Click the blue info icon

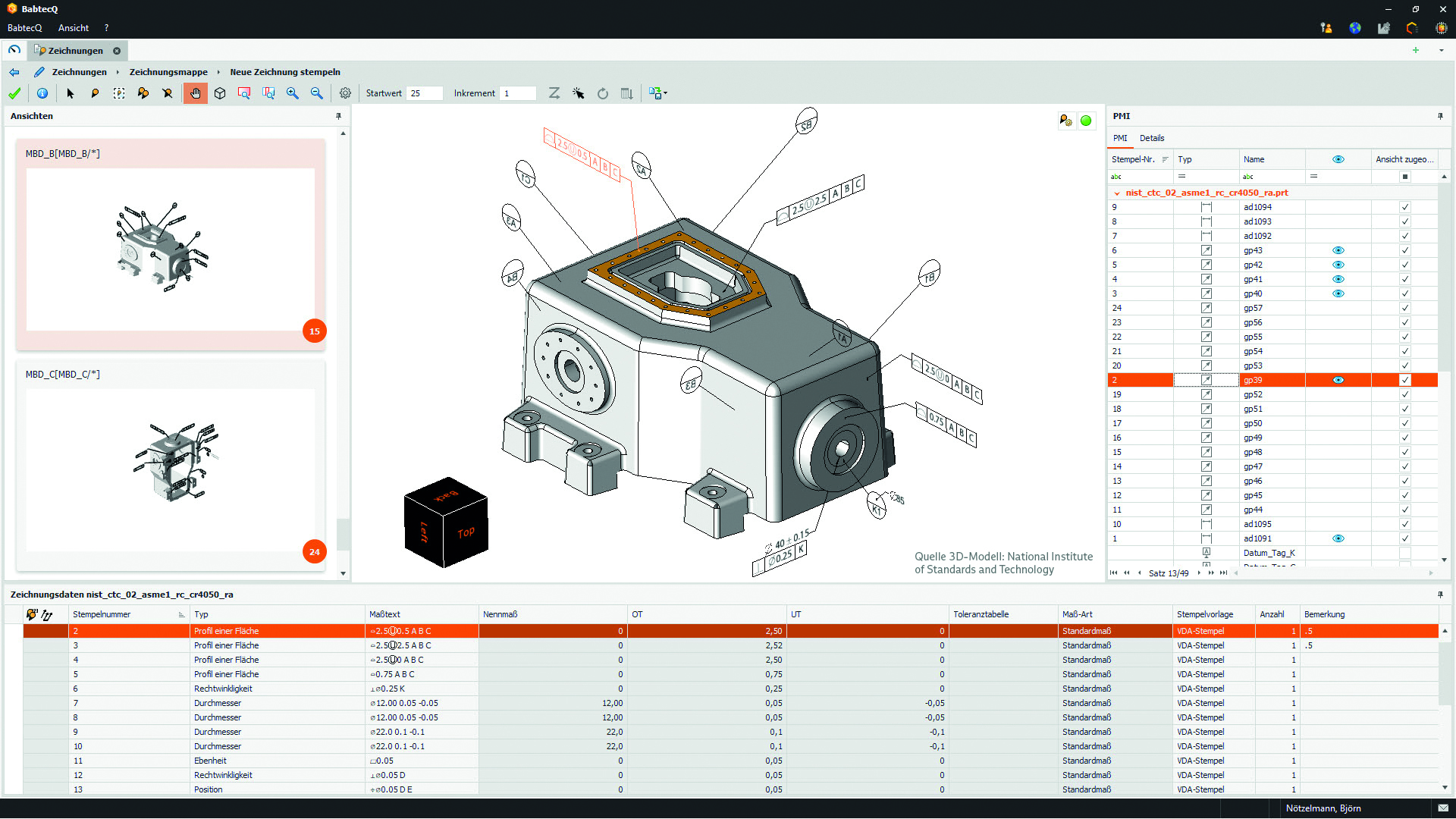click(42, 93)
